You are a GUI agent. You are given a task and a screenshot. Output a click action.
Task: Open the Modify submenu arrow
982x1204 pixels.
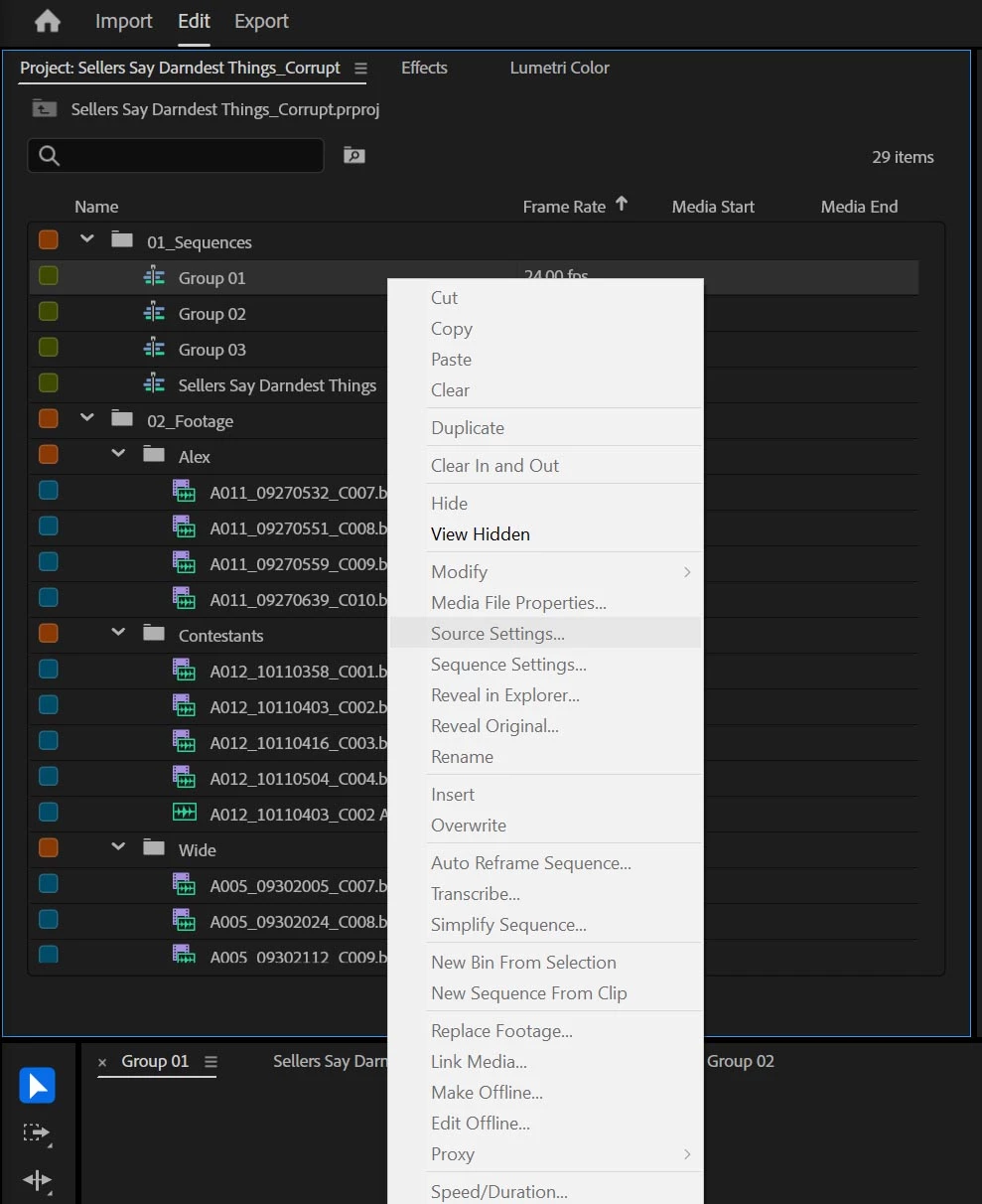(x=687, y=572)
